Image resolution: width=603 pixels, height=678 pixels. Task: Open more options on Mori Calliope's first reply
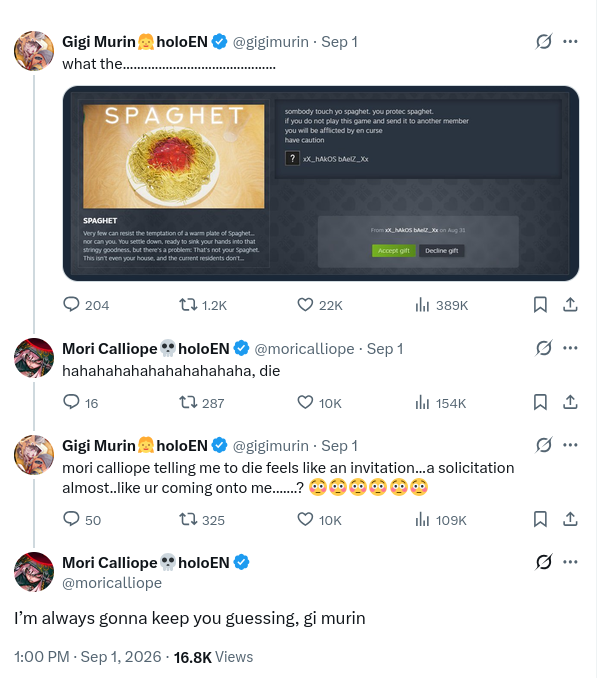coord(570,348)
